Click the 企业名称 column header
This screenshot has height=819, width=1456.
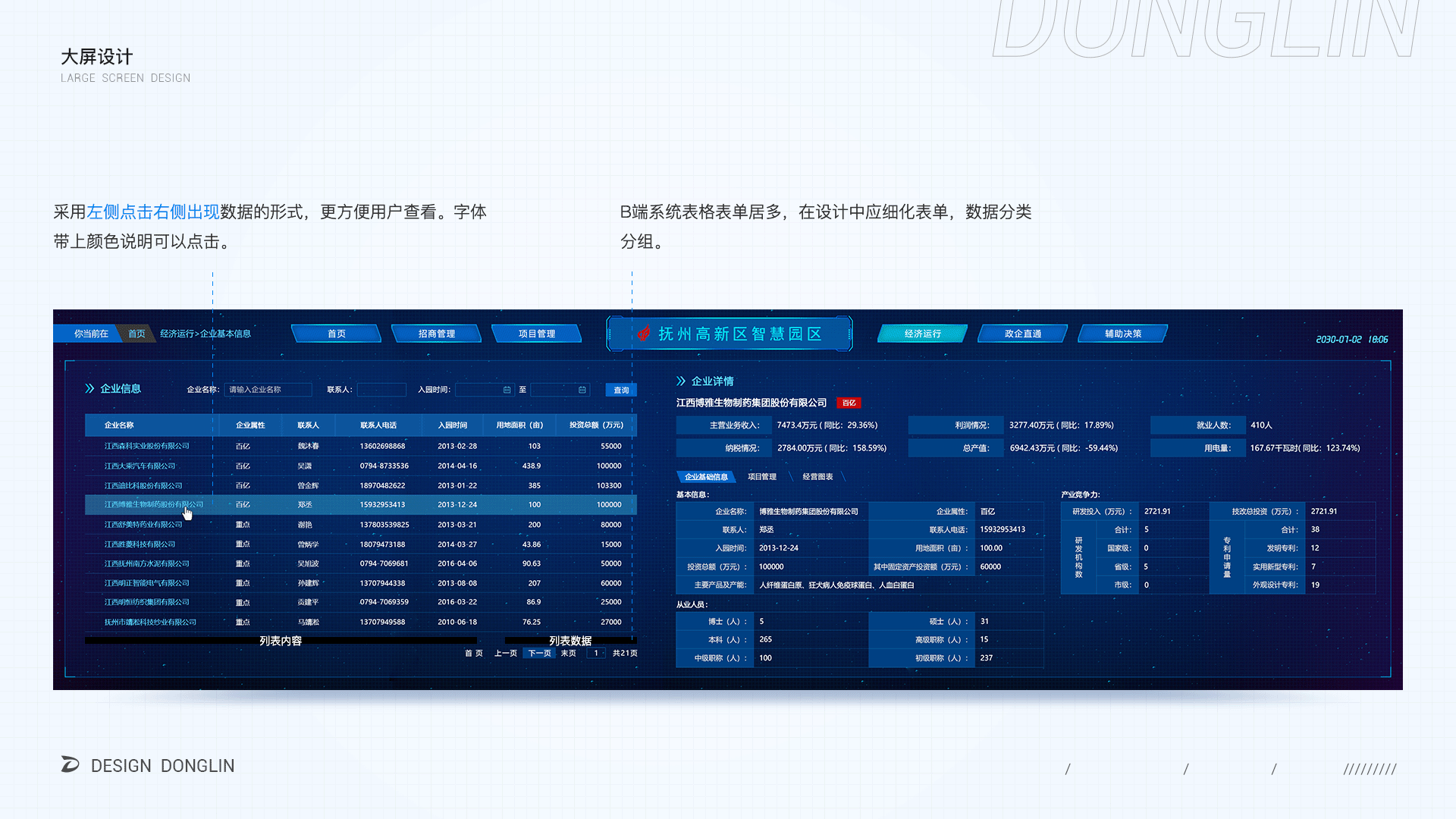[119, 425]
